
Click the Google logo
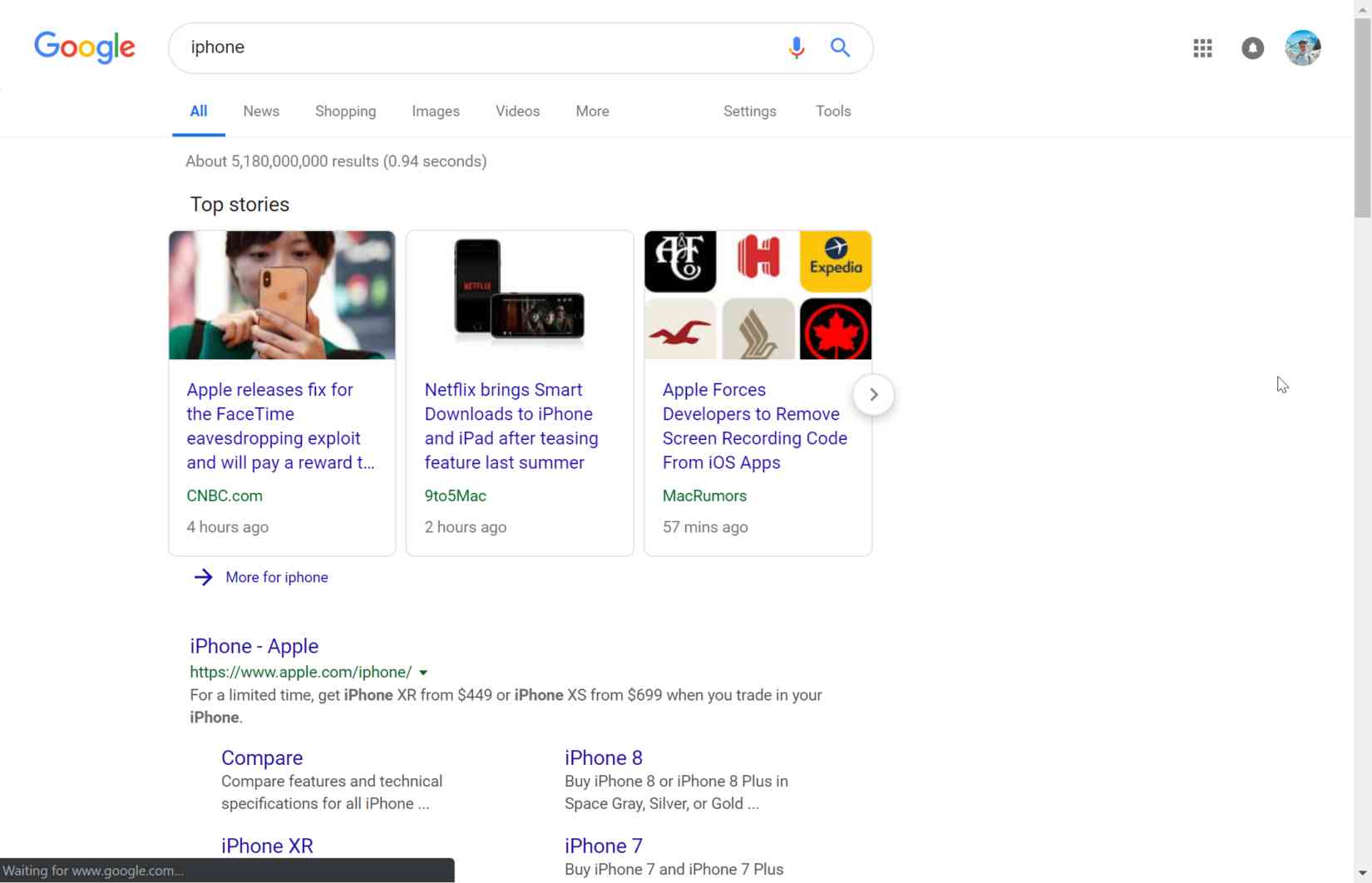point(84,47)
